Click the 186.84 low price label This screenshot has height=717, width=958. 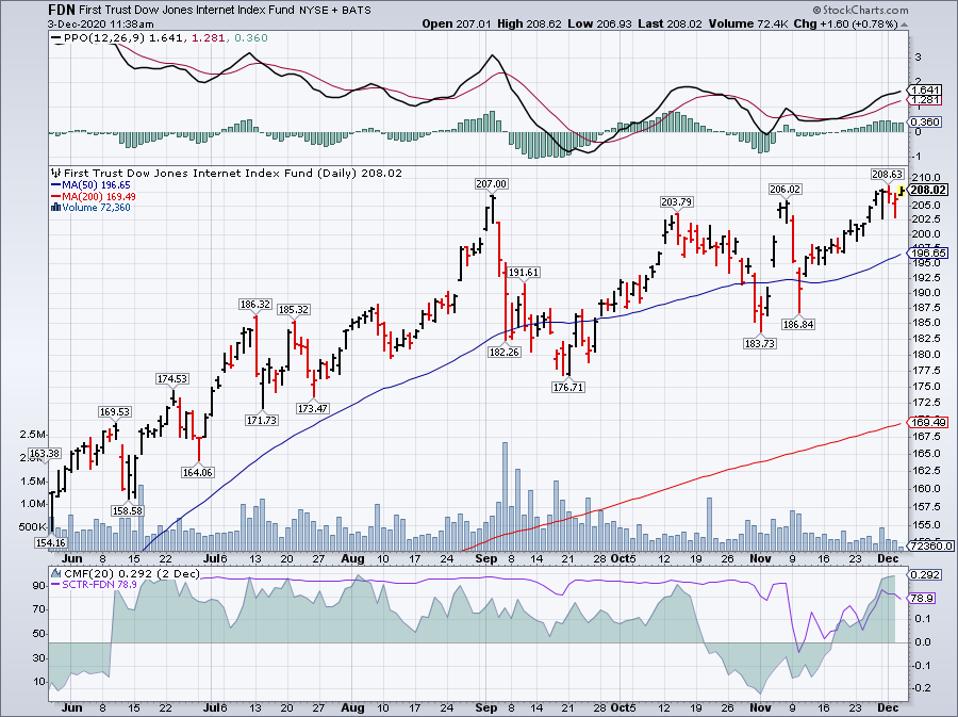point(799,325)
